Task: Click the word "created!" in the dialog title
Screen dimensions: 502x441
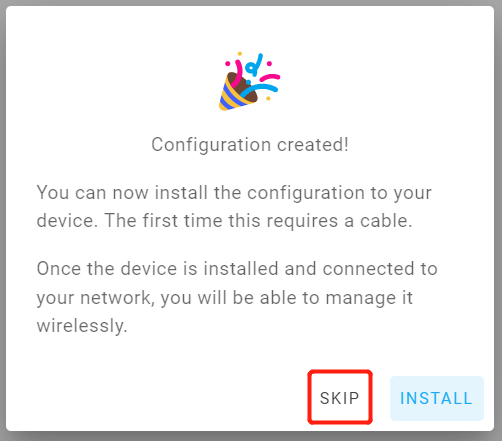Action: pos(313,145)
